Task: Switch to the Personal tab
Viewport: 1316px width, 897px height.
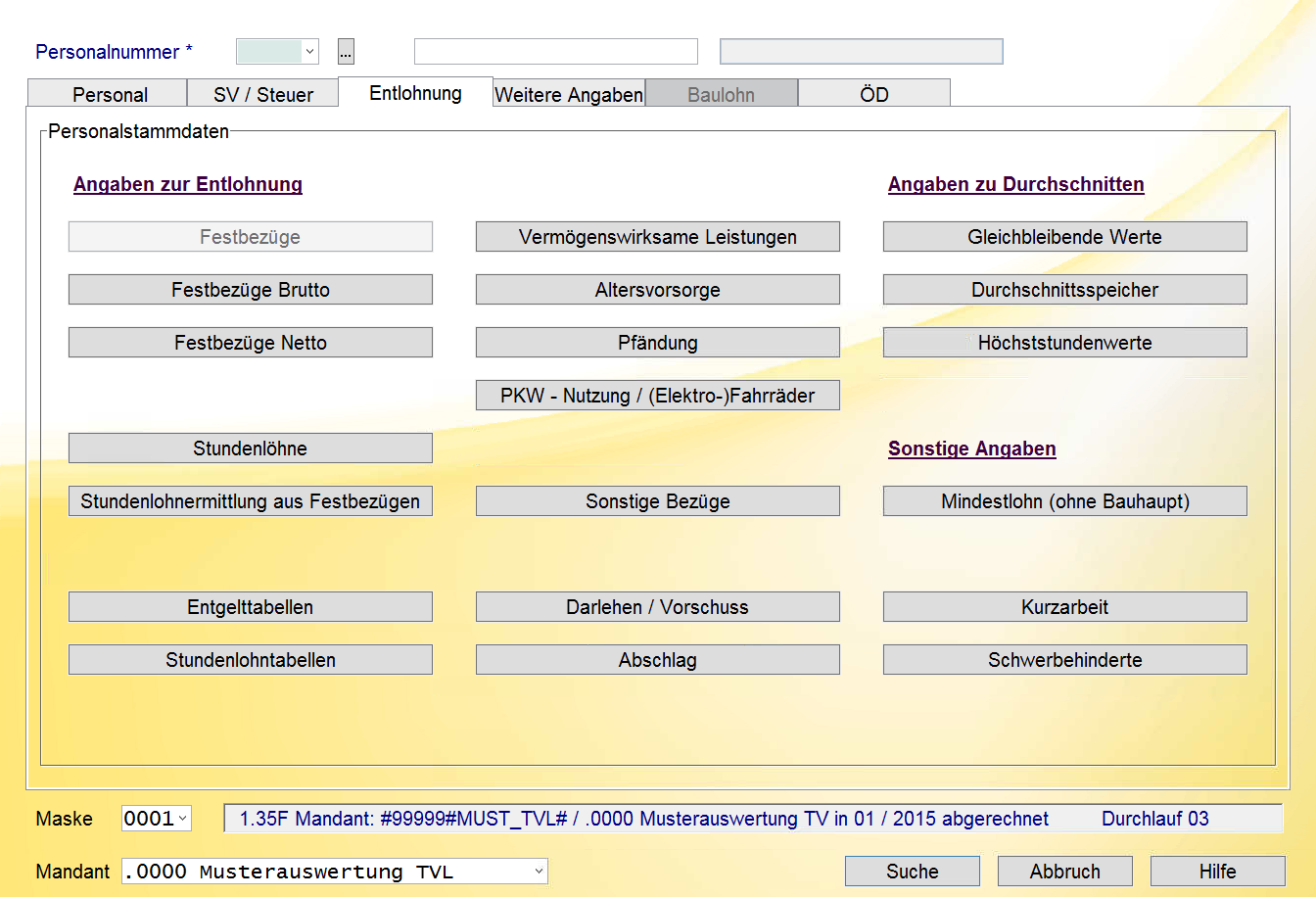Action: pyautogui.click(x=108, y=94)
